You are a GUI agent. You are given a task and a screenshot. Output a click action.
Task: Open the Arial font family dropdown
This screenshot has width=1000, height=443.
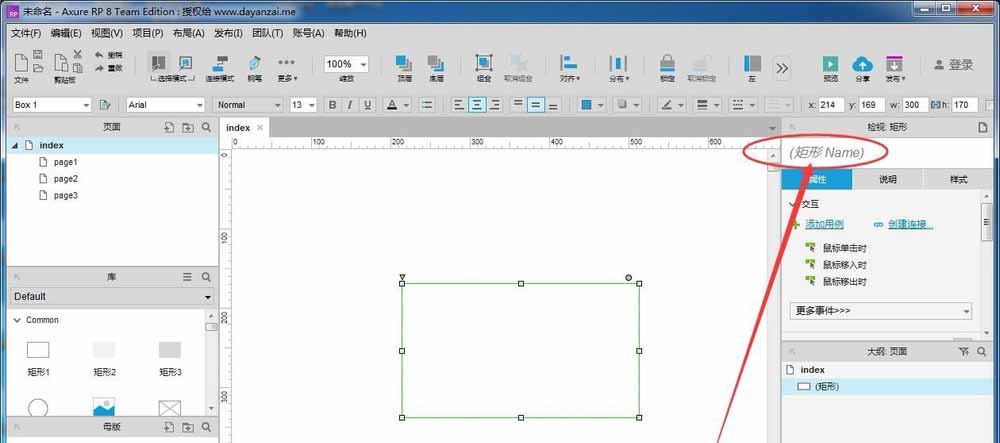[x=165, y=105]
